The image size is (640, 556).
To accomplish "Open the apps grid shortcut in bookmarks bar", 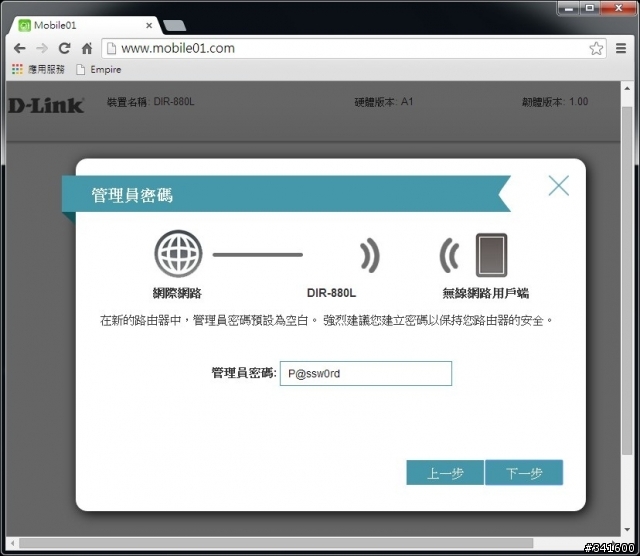I will click(17, 69).
